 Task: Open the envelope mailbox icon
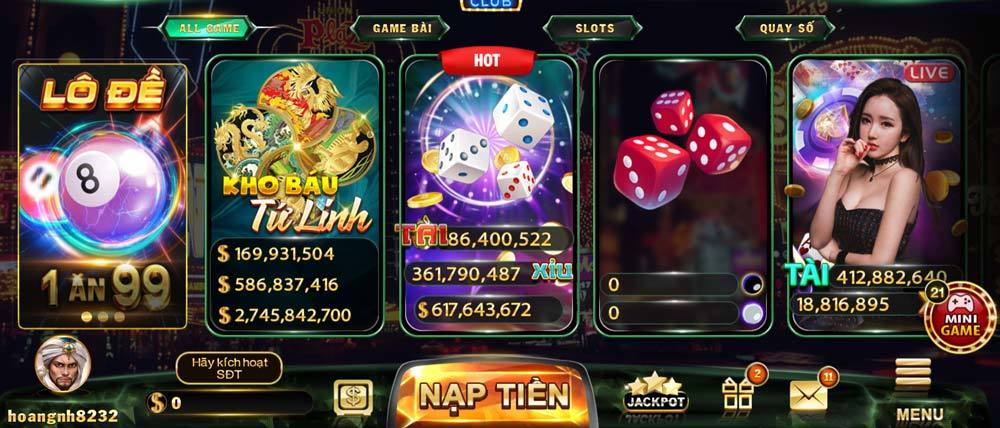809,396
